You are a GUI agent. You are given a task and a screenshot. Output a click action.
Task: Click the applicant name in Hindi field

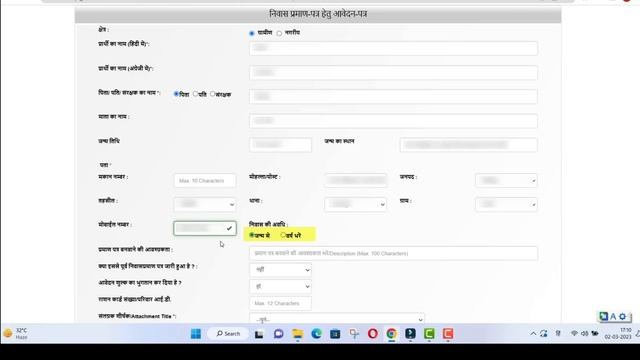393,48
